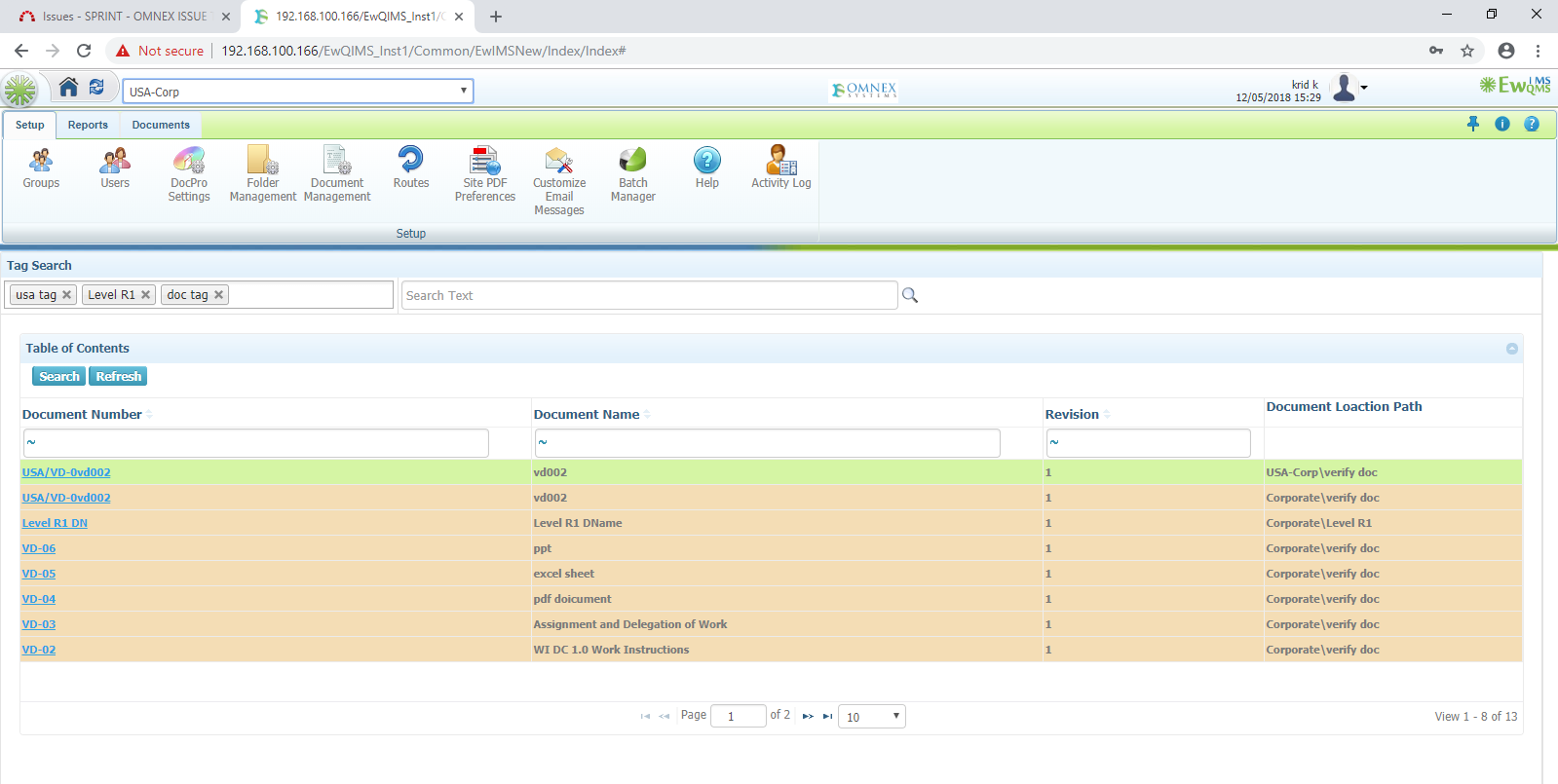Click the Refresh button
Screen dimensions: 1558x784
tap(119, 377)
